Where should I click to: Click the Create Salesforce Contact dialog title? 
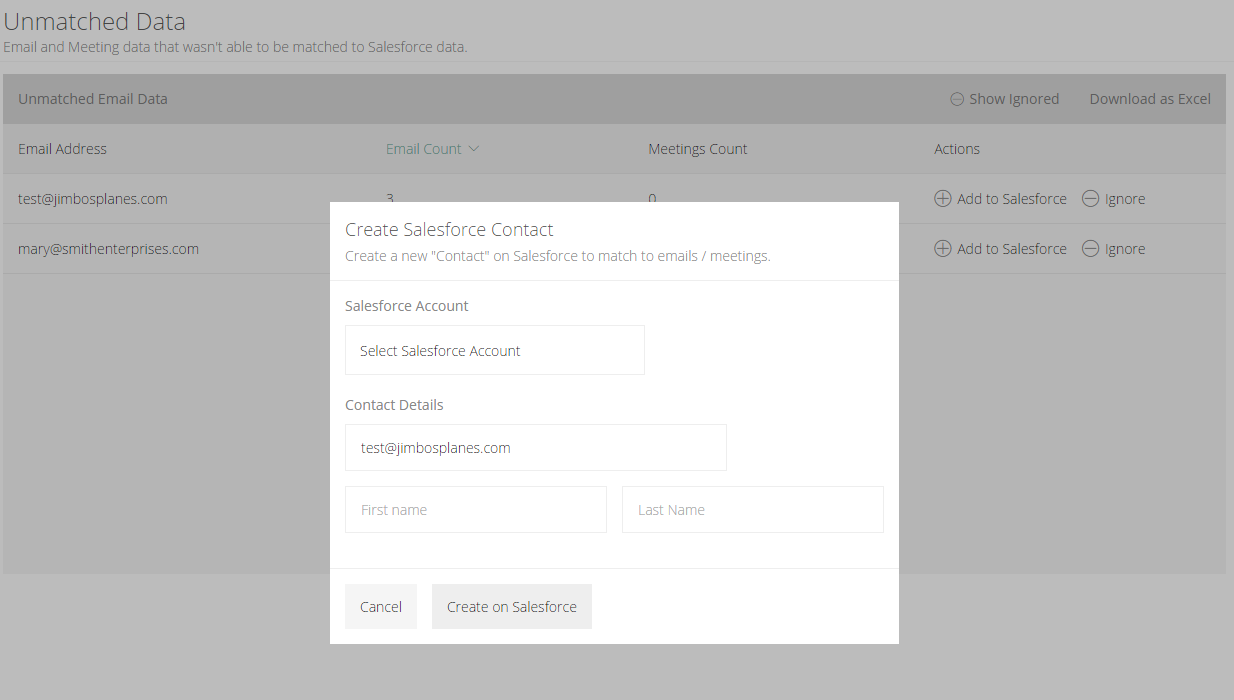click(449, 230)
